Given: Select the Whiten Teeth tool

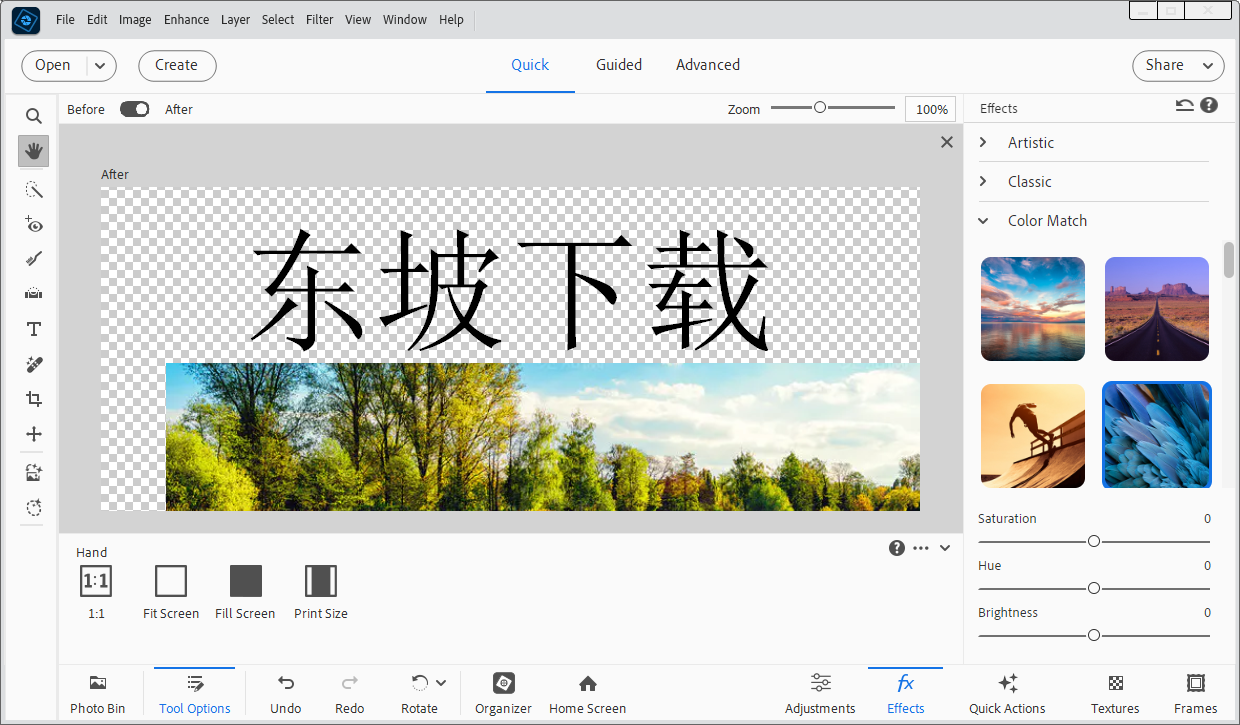Looking at the screenshot, I should [x=33, y=258].
